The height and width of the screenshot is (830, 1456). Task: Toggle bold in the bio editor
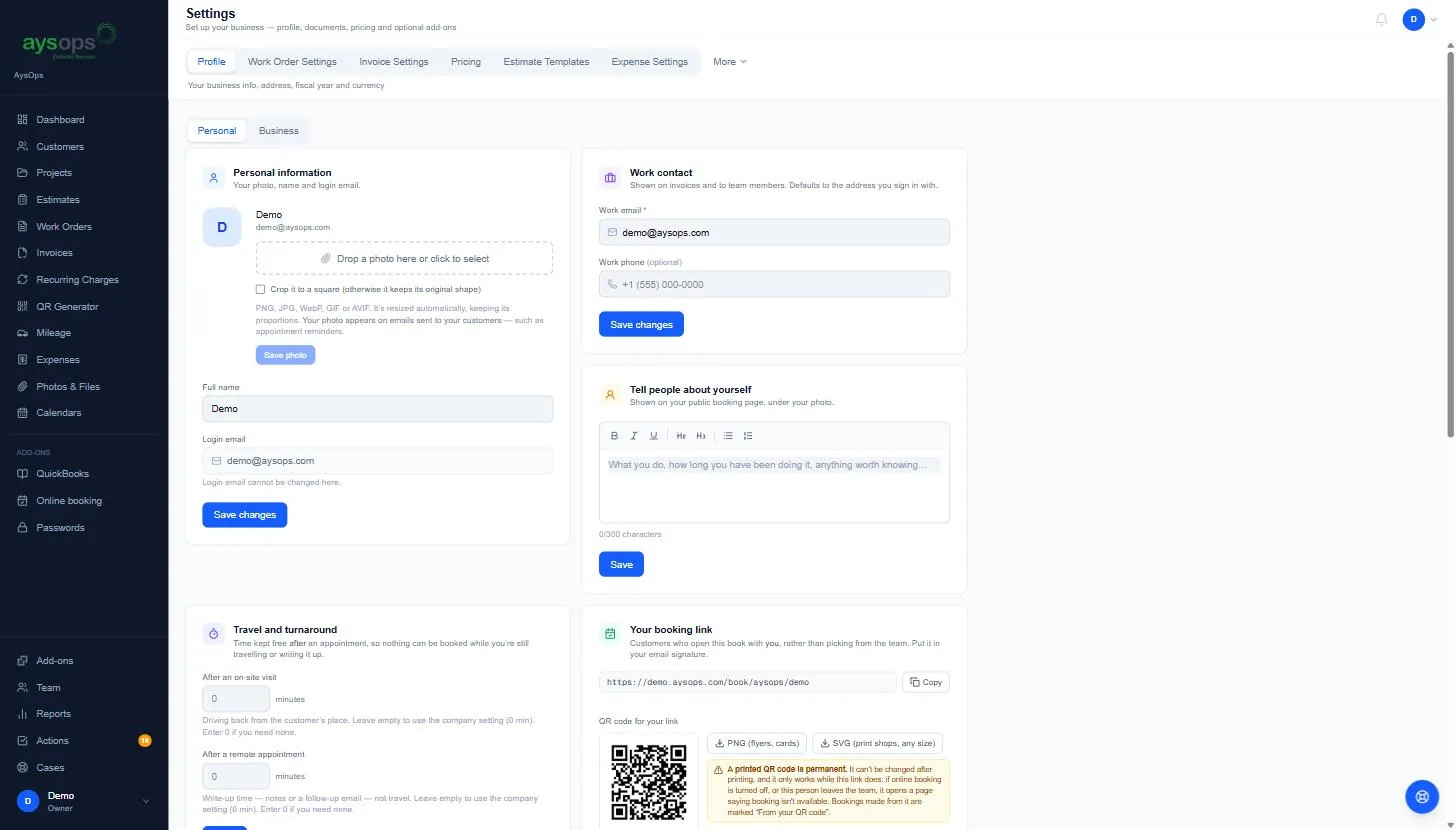615,436
